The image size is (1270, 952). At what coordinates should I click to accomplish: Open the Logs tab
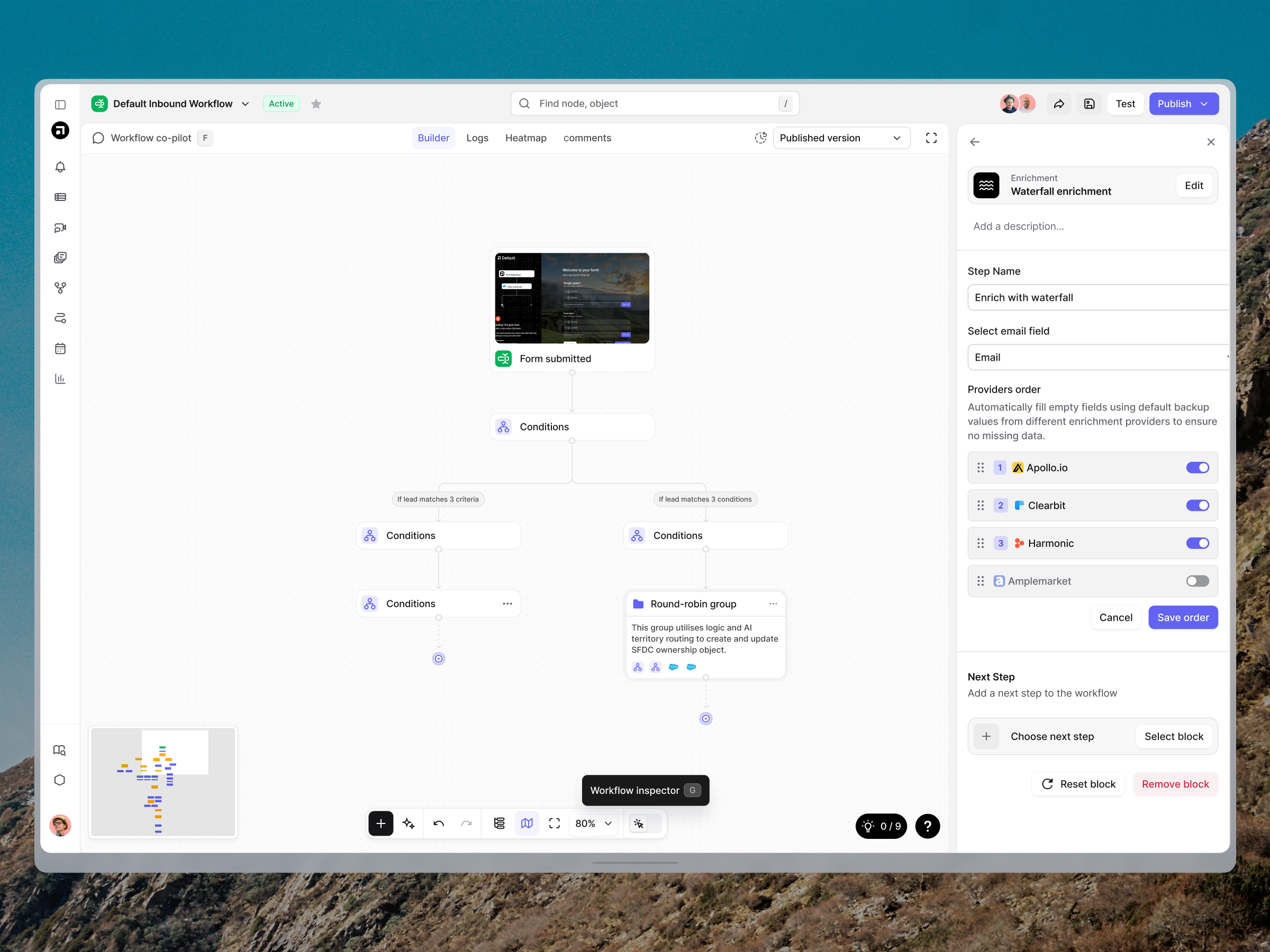point(477,138)
